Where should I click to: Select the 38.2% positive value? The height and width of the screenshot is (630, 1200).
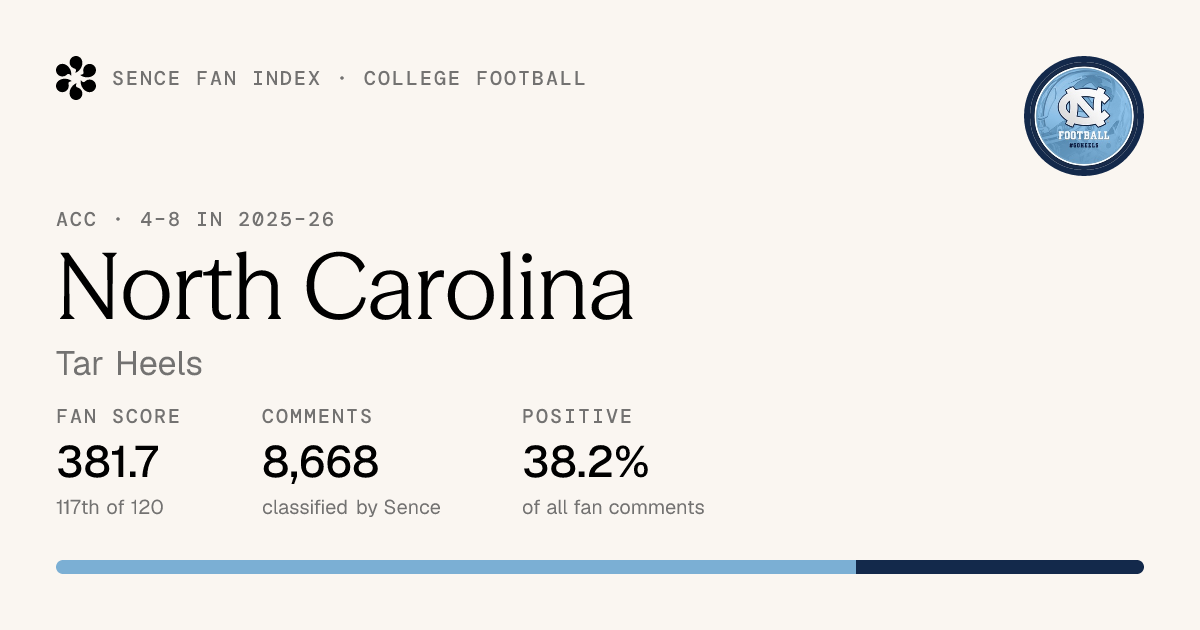coord(585,462)
